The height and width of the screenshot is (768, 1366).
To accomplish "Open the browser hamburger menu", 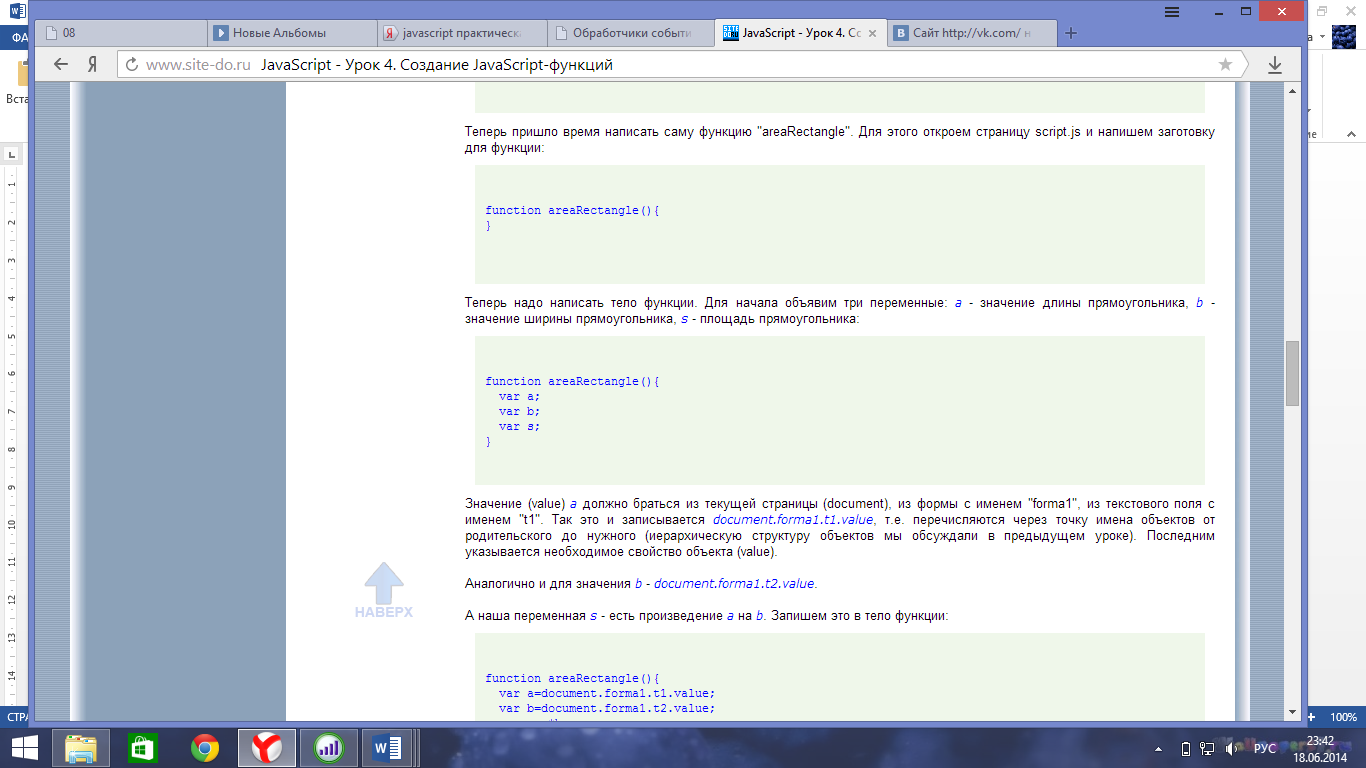I will pyautogui.click(x=1172, y=11).
